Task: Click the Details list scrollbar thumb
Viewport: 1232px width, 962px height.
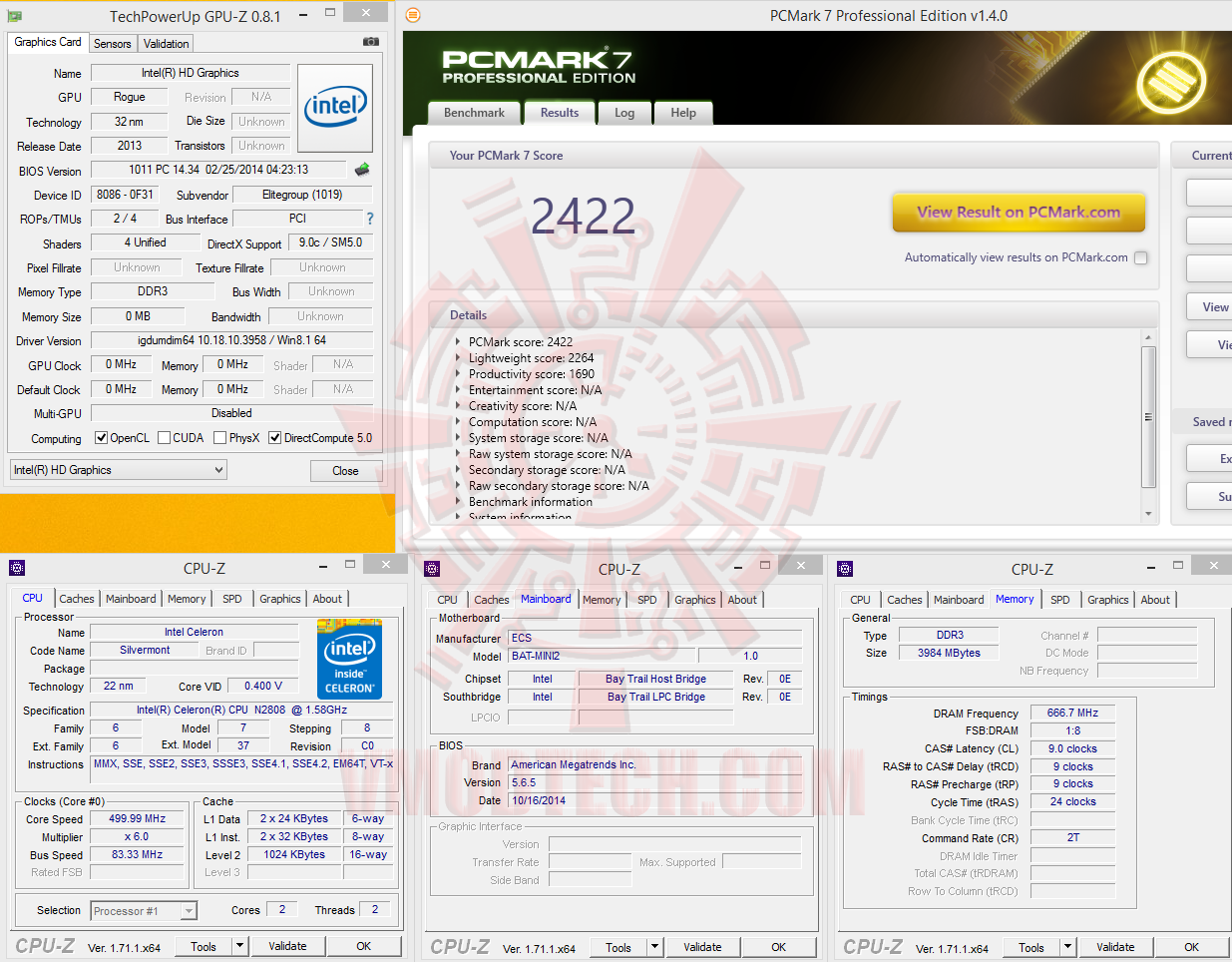Action: coord(1148,416)
